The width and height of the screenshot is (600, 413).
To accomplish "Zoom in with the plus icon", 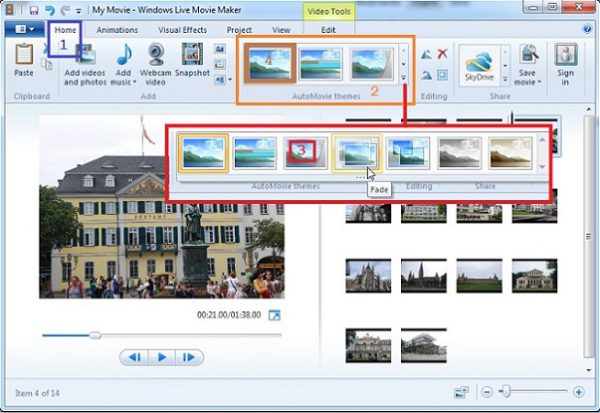I will pos(578,393).
